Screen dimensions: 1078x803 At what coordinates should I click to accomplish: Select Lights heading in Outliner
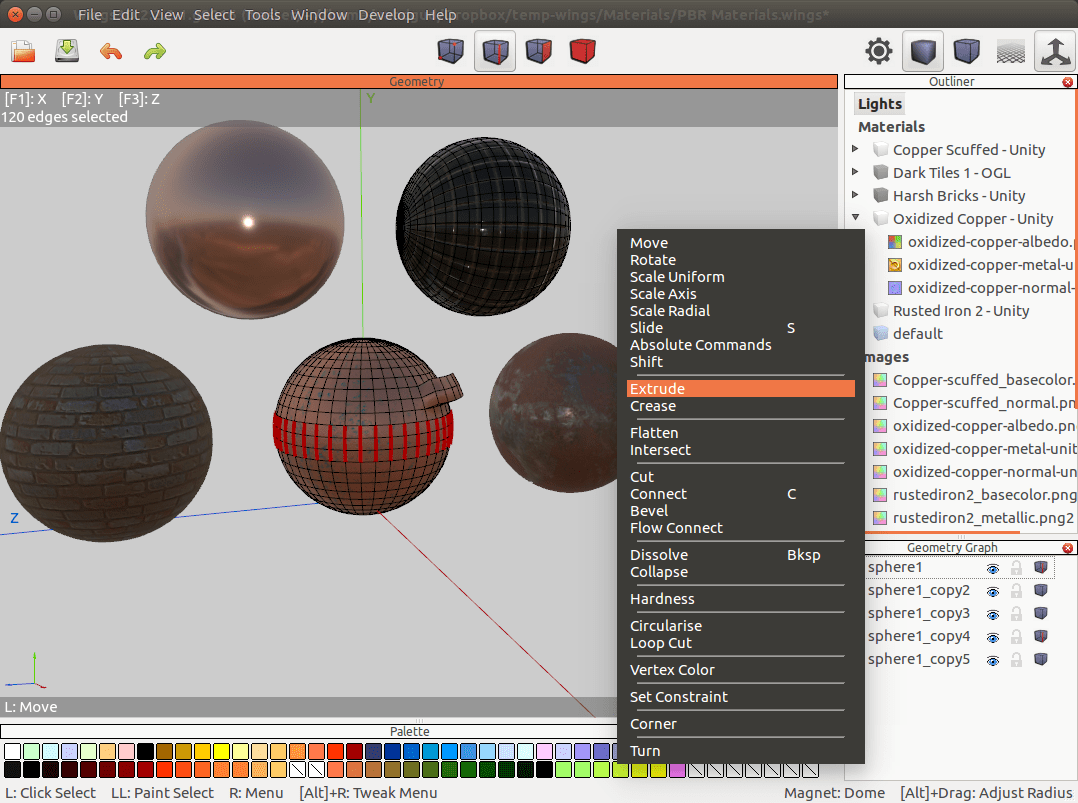[x=879, y=104]
